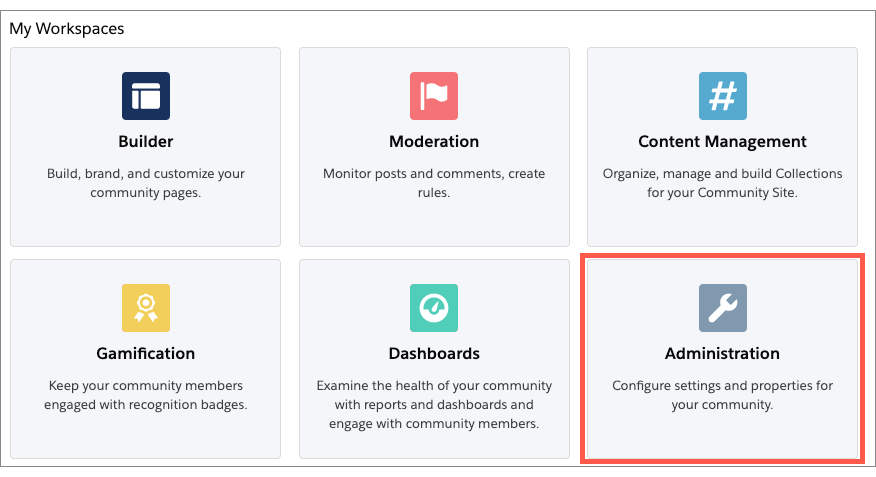Click 'Organize, manage and build Collections' text

coord(722,183)
